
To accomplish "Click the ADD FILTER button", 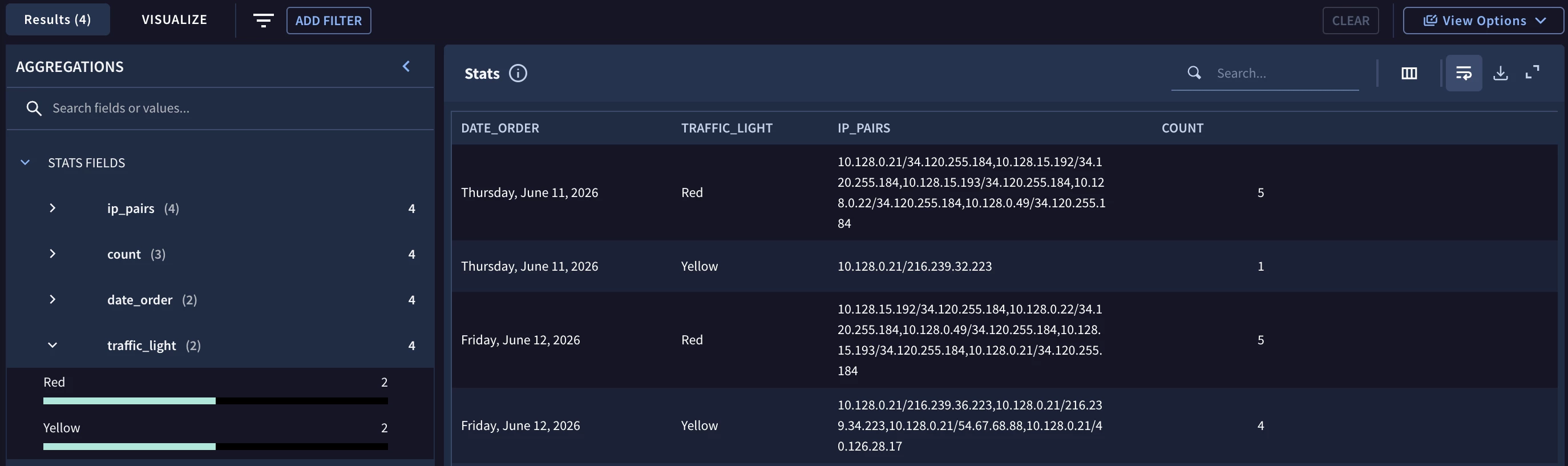I will pyautogui.click(x=329, y=21).
